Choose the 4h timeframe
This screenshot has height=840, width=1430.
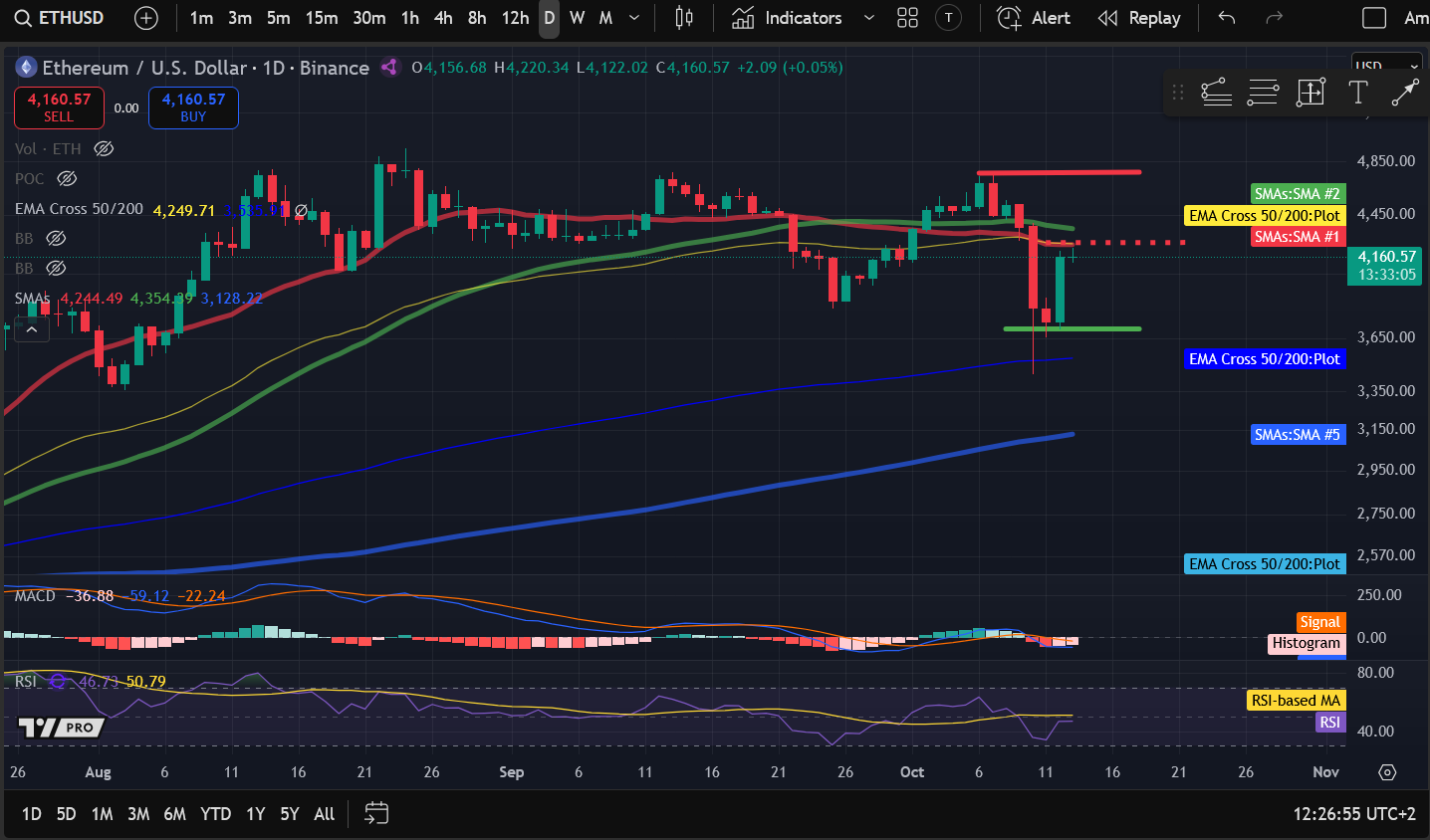point(444,18)
